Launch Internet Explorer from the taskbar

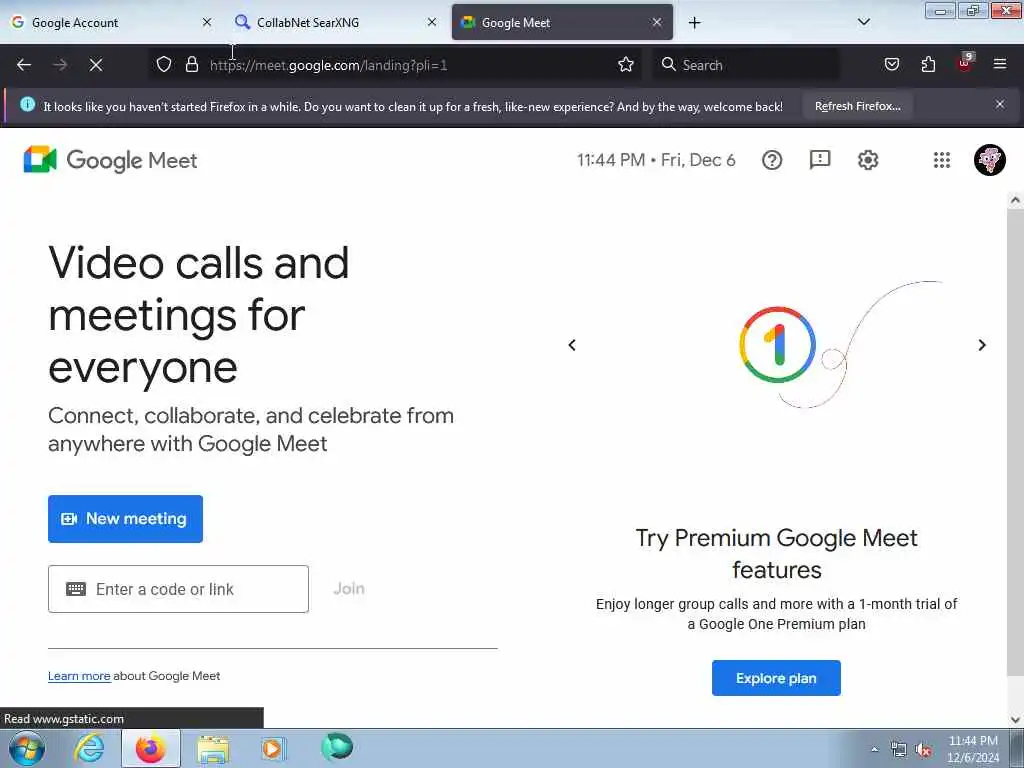click(x=89, y=748)
